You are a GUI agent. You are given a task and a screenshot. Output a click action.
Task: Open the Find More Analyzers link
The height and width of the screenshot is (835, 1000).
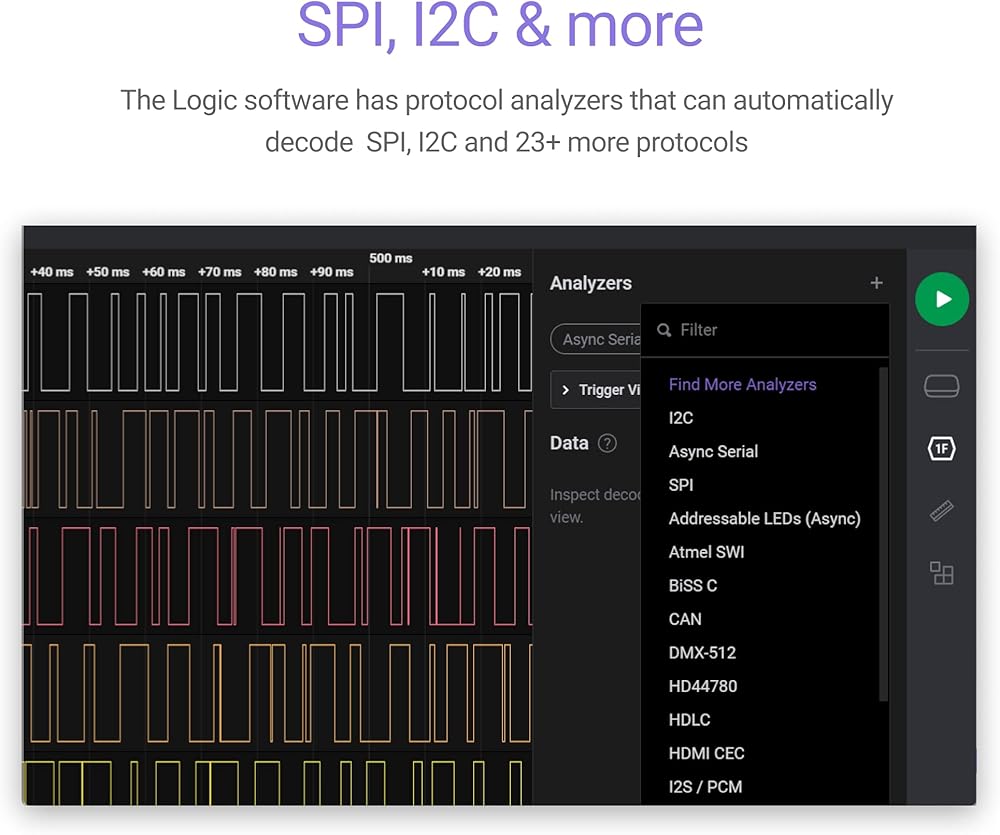click(742, 384)
